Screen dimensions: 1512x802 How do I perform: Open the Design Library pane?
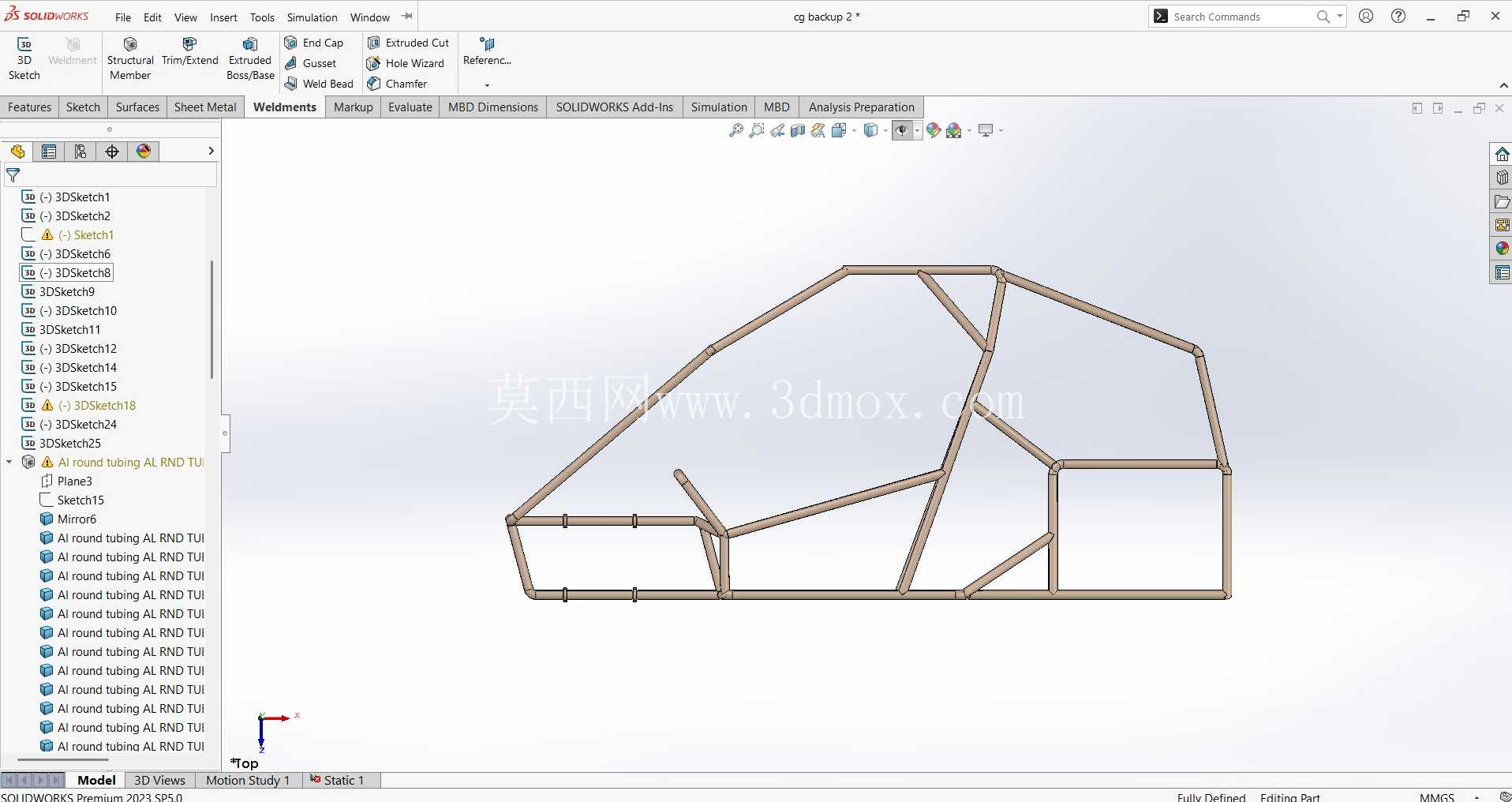1502,178
